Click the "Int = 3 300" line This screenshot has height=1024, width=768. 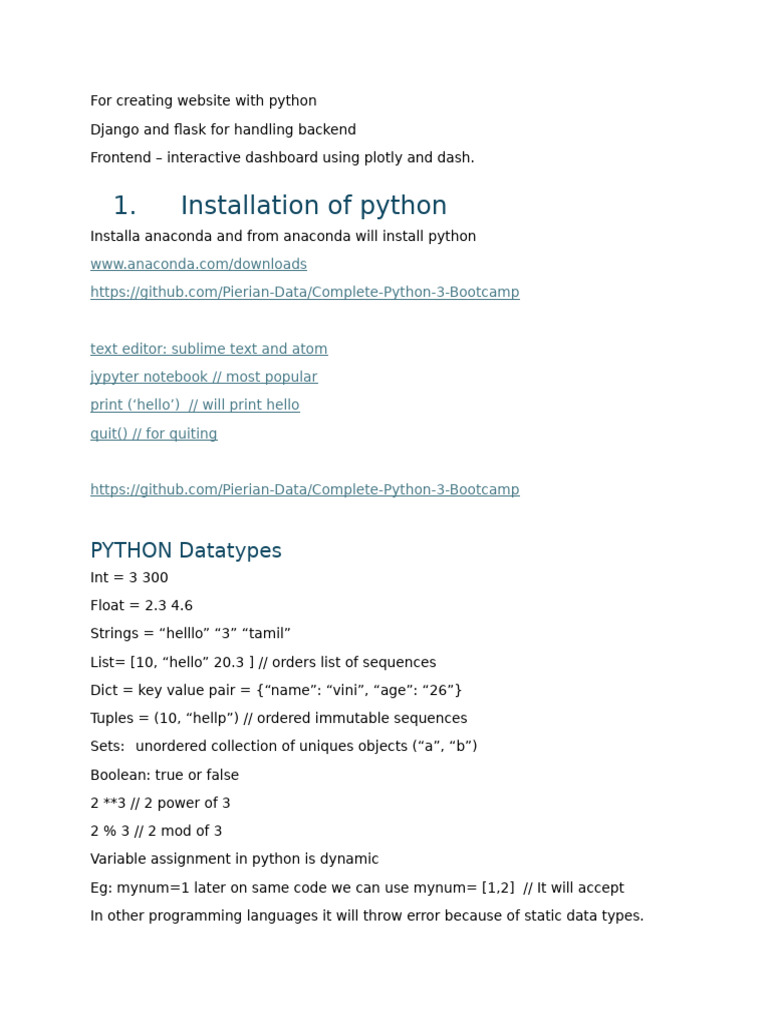(x=129, y=578)
